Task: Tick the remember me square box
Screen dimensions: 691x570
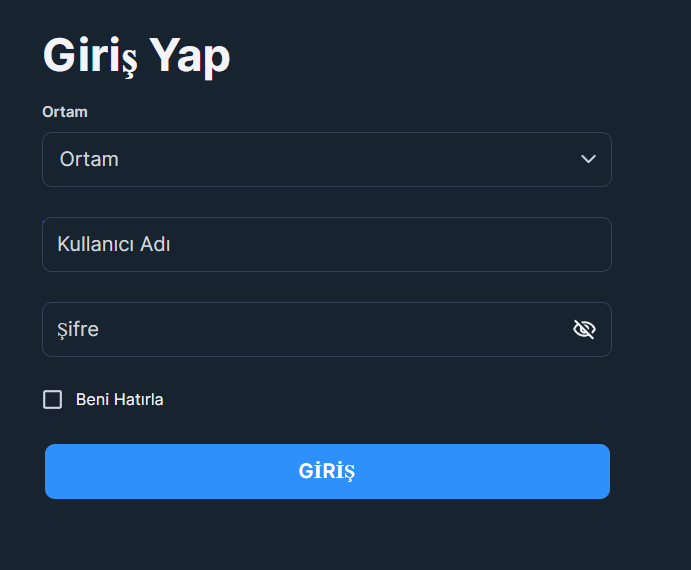Action: (52, 399)
